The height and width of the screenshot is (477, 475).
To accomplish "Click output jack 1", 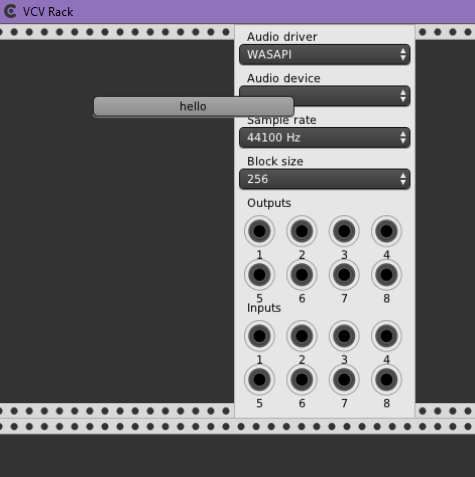I will pyautogui.click(x=259, y=231).
